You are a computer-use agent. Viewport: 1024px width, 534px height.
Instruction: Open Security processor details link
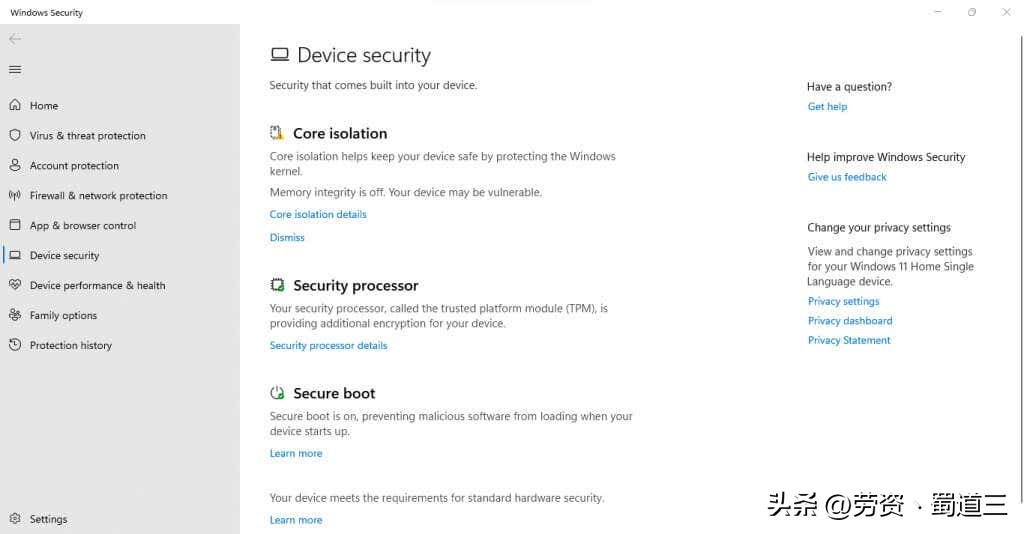tap(328, 345)
